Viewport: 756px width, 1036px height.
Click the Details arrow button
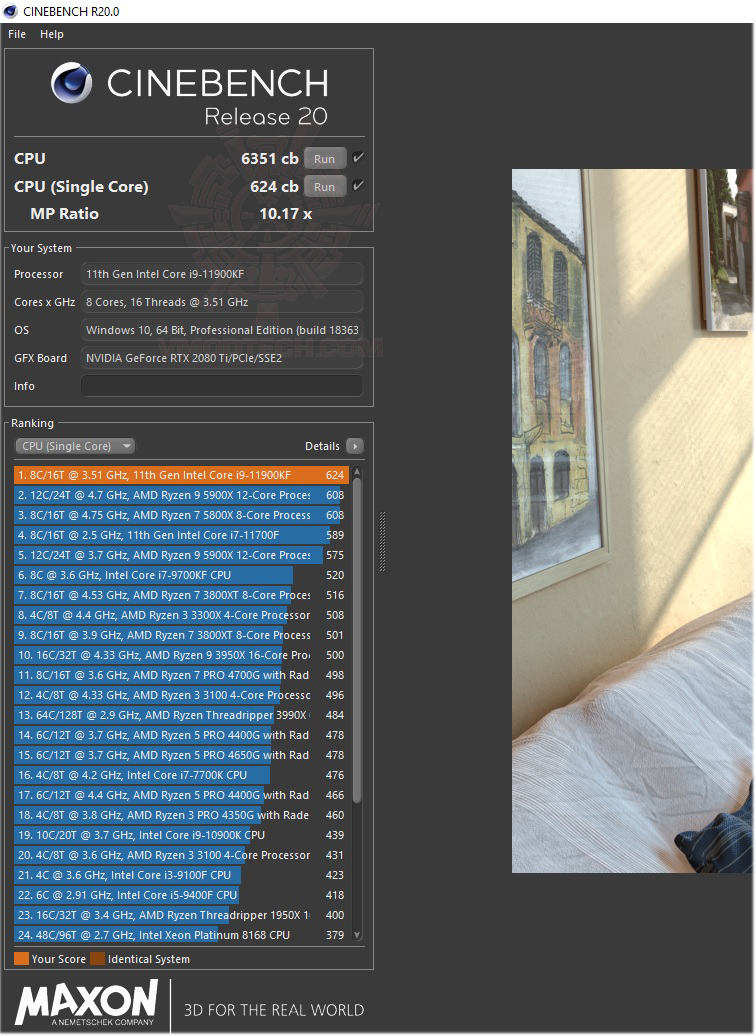click(355, 446)
